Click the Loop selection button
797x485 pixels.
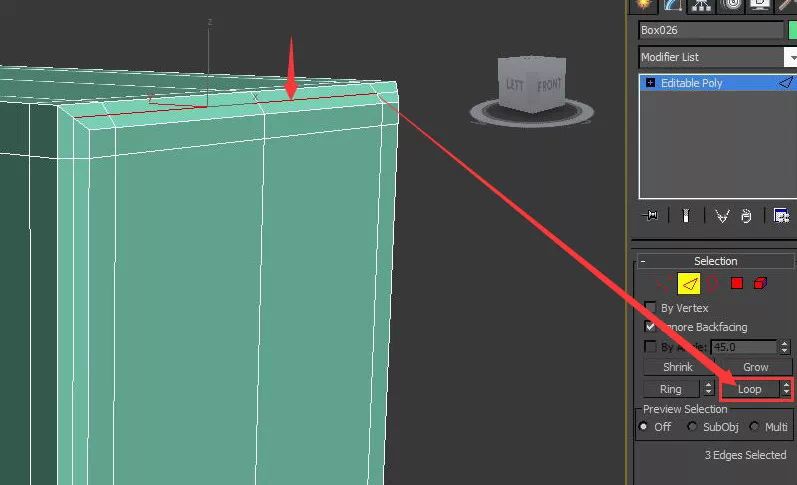(x=749, y=389)
